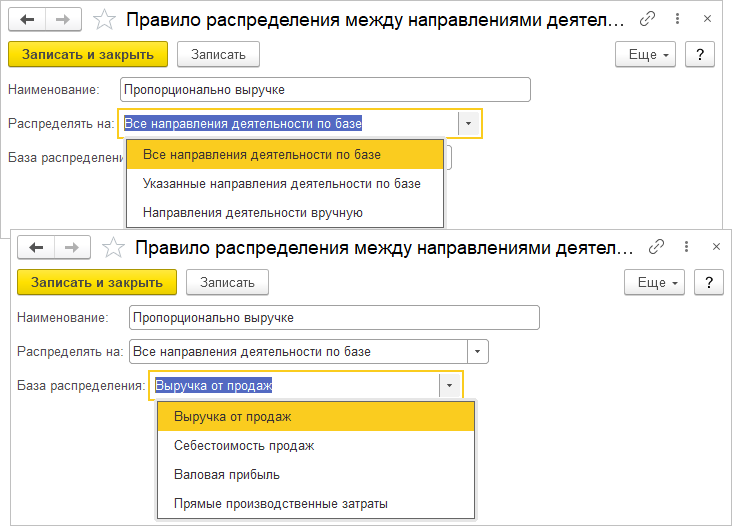Click the back arrow in the lower window
This screenshot has width=736, height=528.
click(36, 247)
